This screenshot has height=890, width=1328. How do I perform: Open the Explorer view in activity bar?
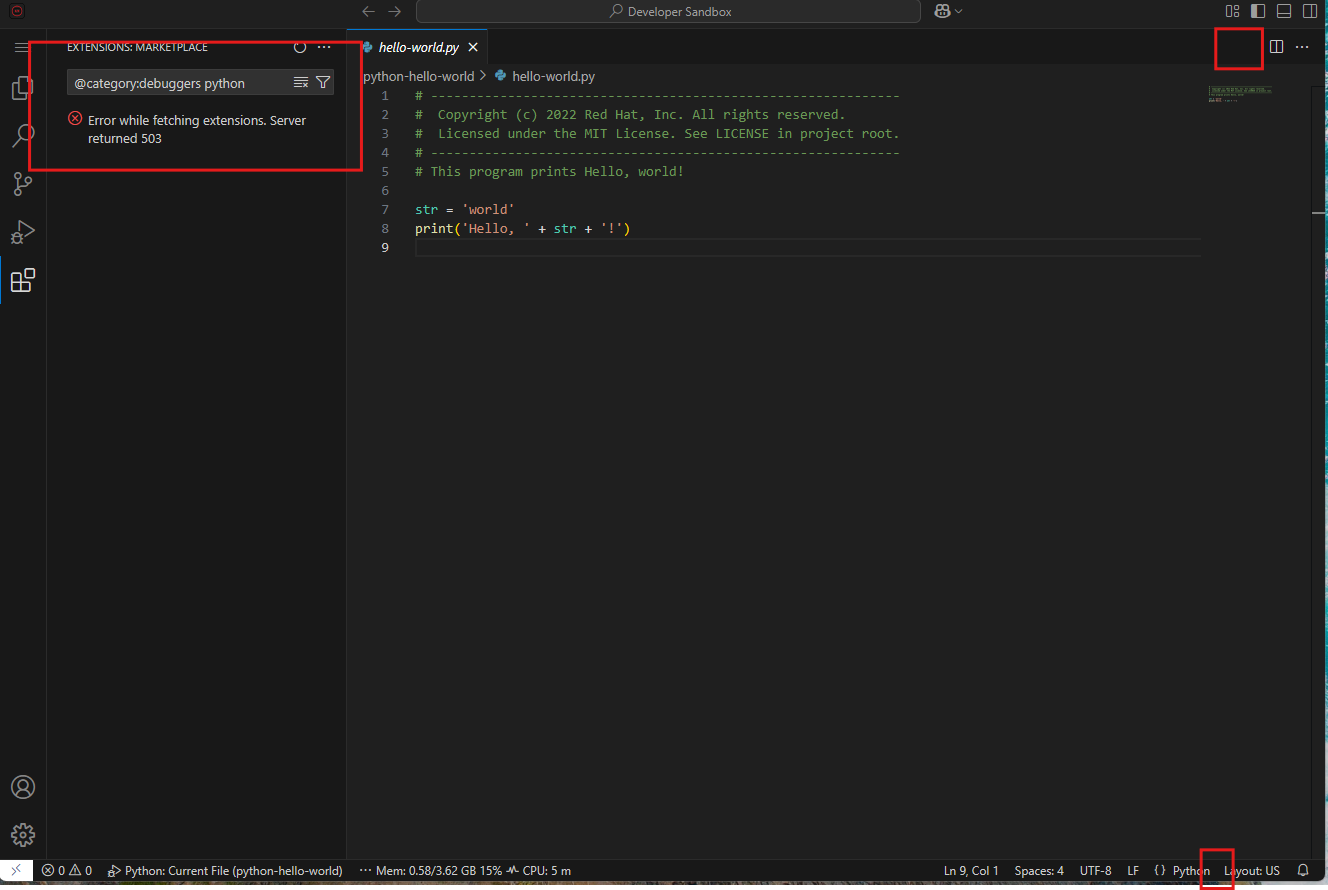coord(22,89)
